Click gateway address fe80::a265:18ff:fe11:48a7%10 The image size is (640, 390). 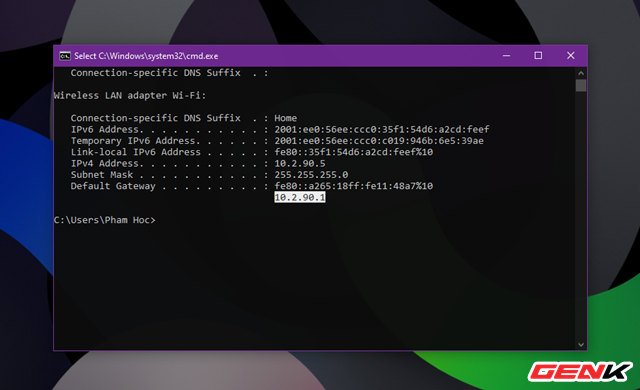(x=353, y=186)
